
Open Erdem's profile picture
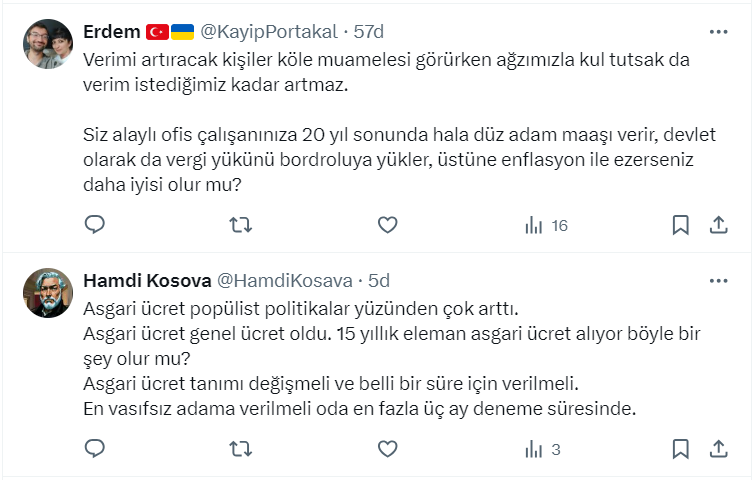tap(47, 44)
